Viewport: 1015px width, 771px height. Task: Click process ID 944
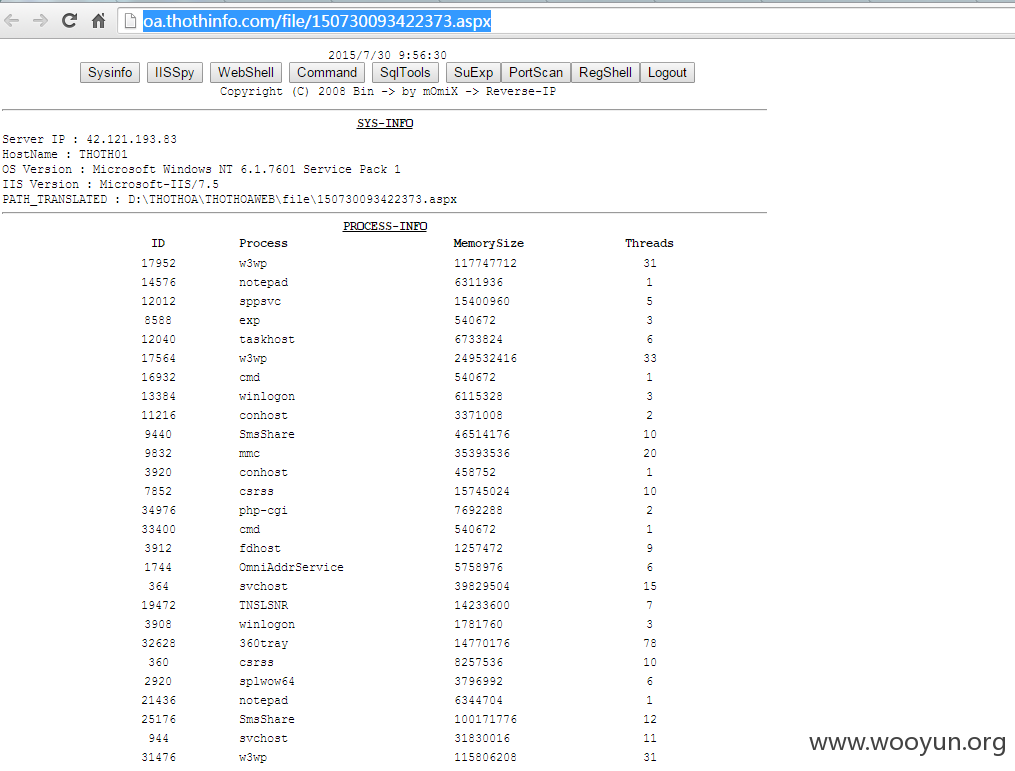pos(159,738)
